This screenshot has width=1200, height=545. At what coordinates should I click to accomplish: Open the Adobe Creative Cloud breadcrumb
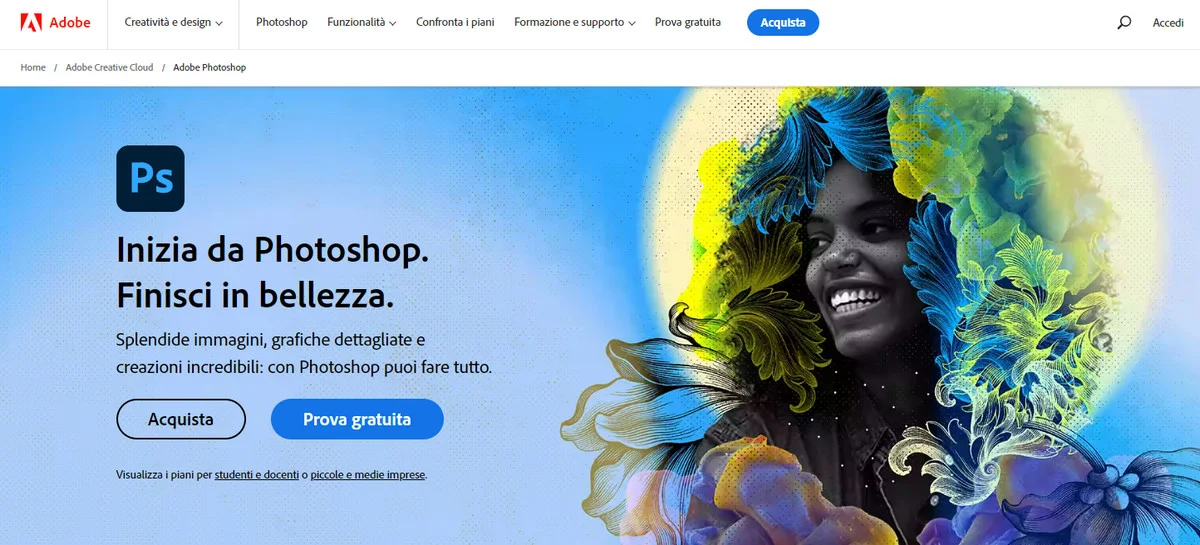coord(109,67)
